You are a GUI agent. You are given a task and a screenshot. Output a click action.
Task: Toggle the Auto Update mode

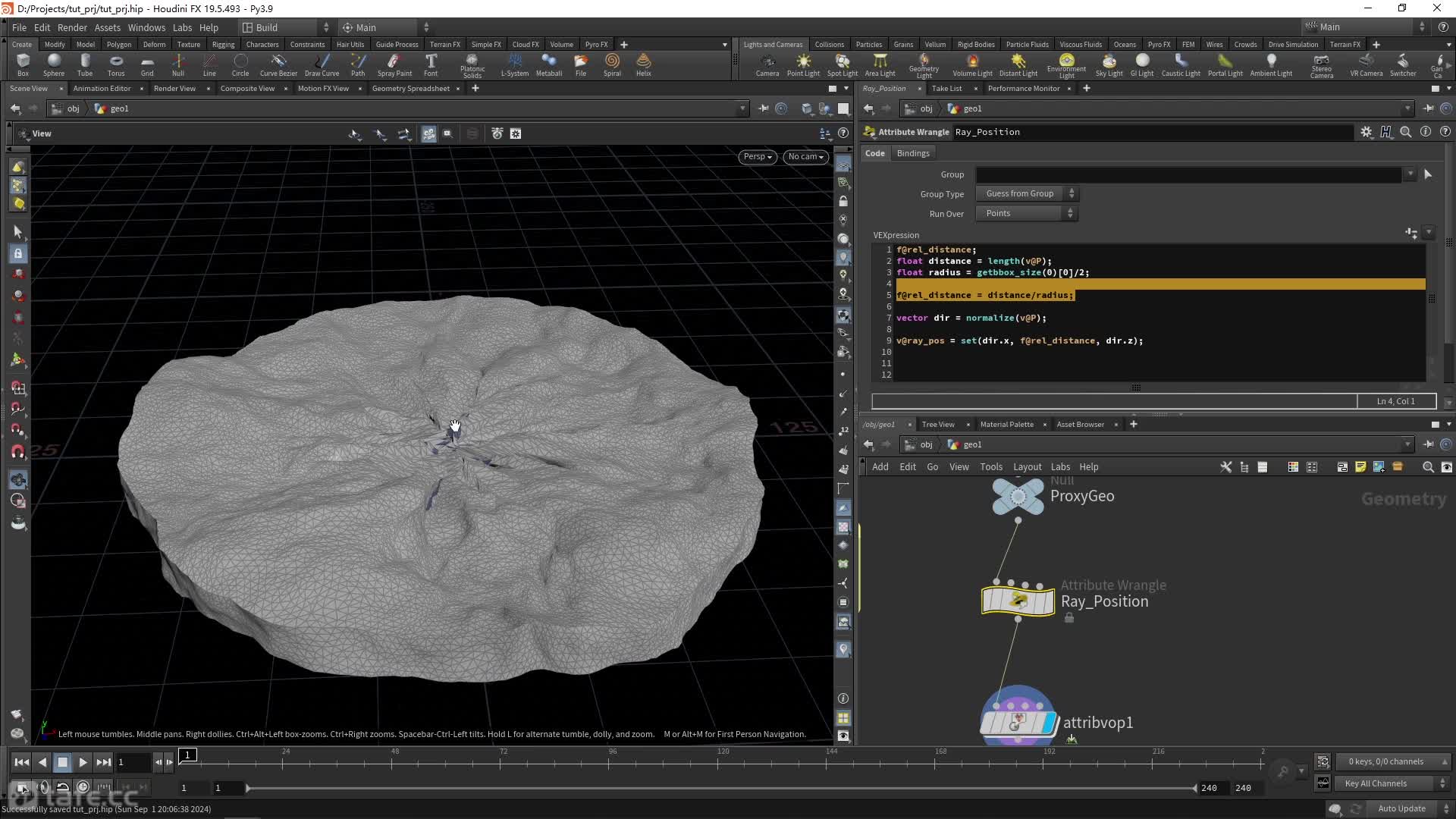point(1402,808)
